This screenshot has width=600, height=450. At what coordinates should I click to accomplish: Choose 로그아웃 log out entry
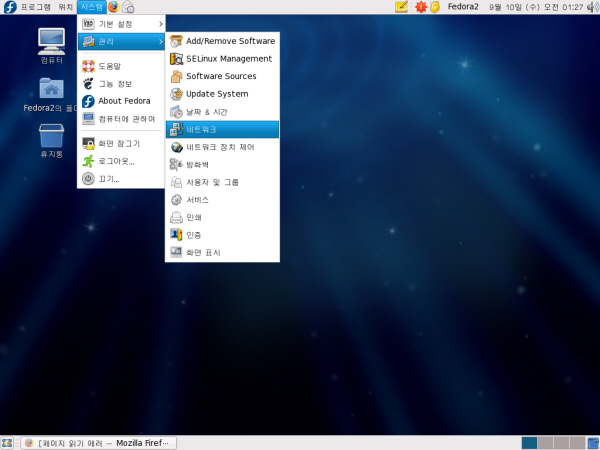pyautogui.click(x=121, y=161)
